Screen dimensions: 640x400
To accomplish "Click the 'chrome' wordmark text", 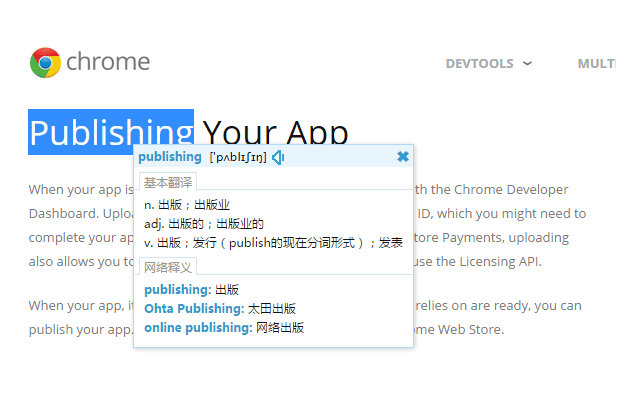I will (108, 62).
